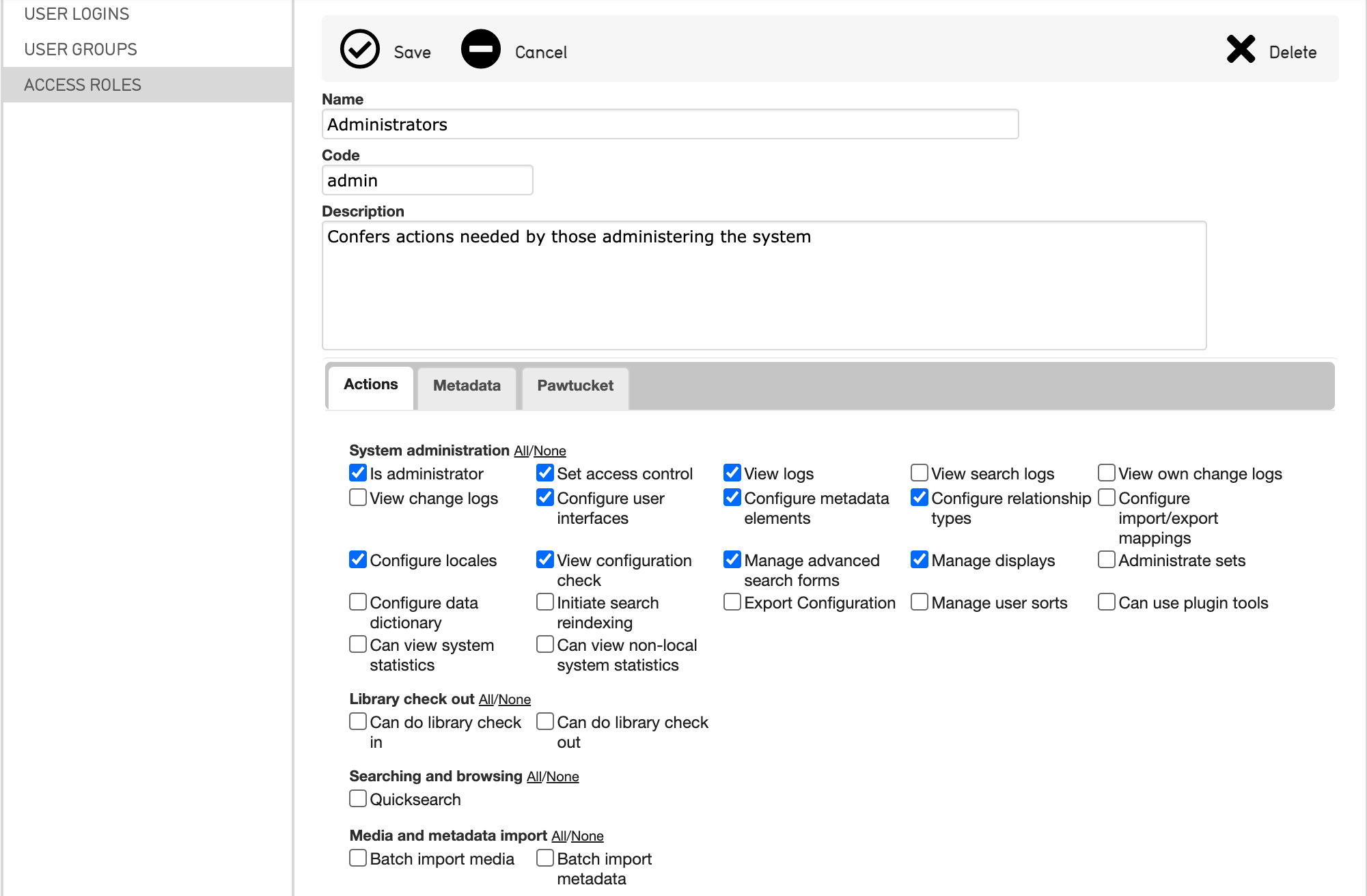Click the Save checkmark icon
Image resolution: width=1367 pixels, height=896 pixels.
(360, 49)
